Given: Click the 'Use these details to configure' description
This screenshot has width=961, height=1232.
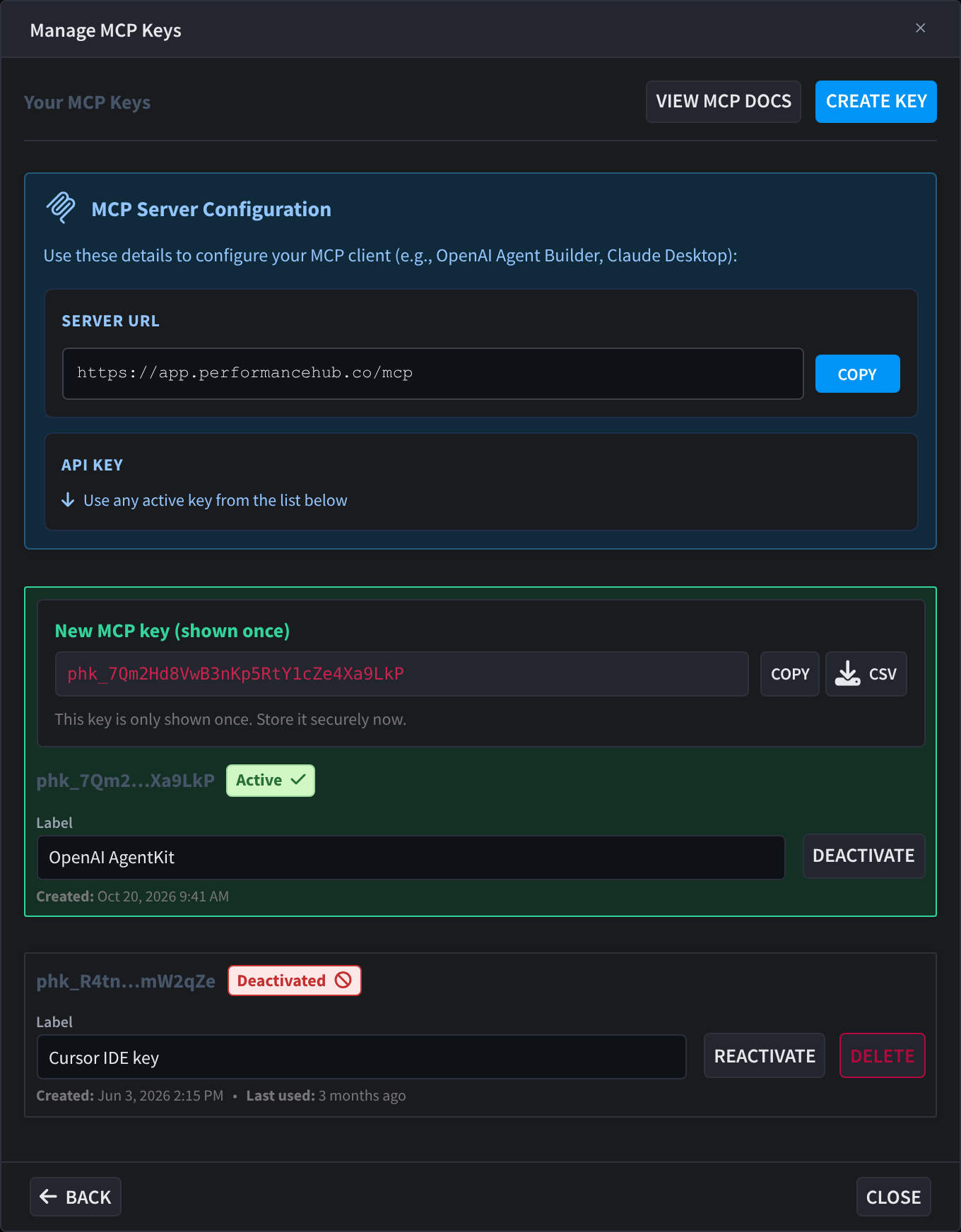Looking at the screenshot, I should point(391,255).
